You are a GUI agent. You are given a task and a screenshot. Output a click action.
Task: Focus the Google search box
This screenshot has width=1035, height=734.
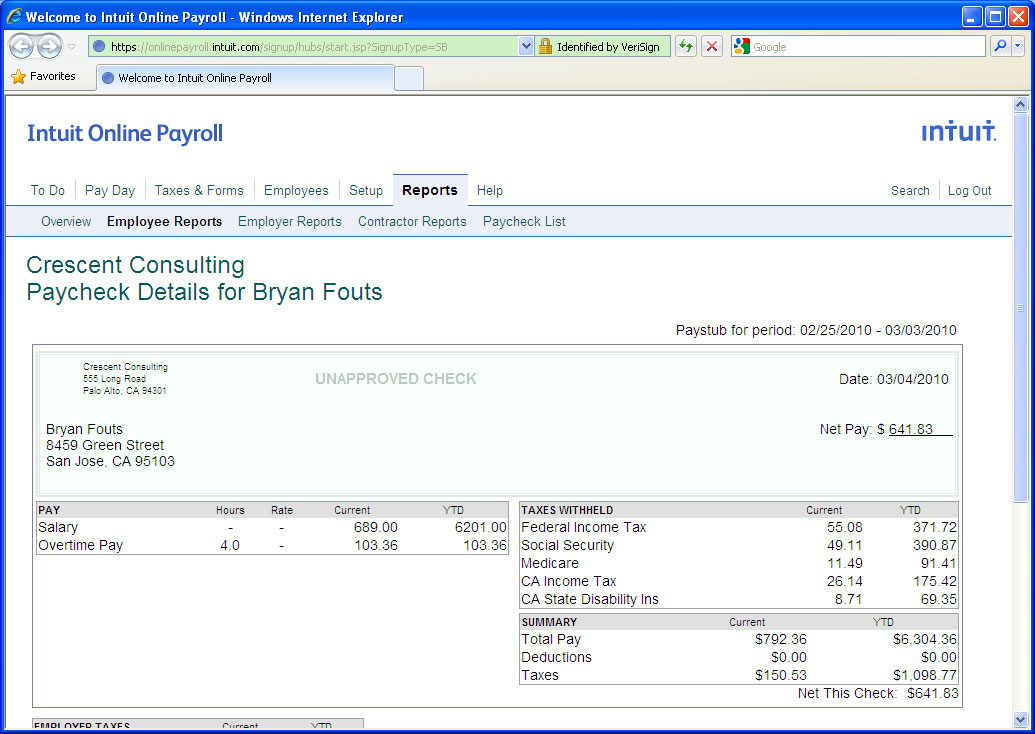867,47
